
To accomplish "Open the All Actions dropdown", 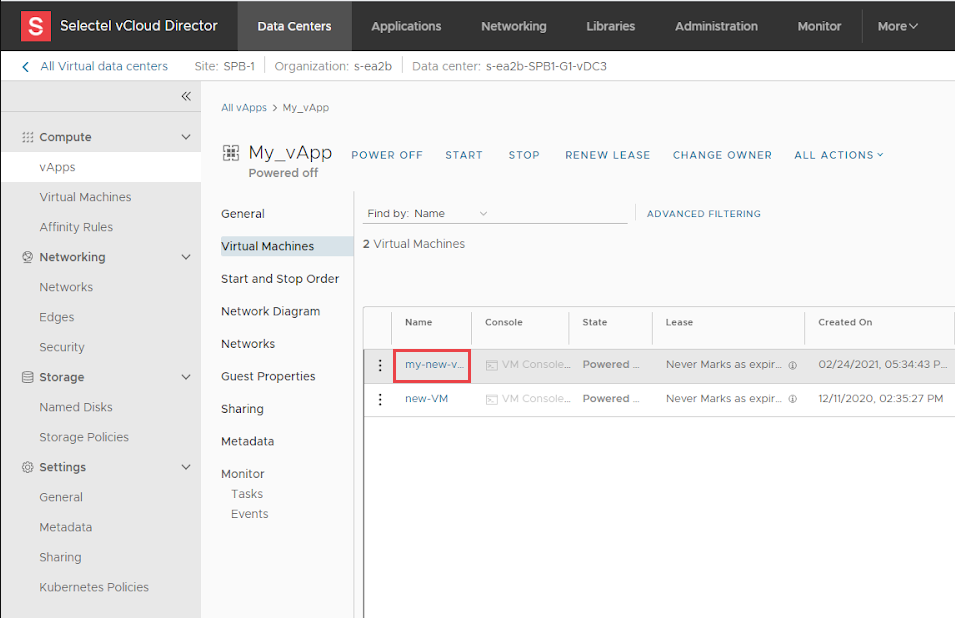I will 839,155.
